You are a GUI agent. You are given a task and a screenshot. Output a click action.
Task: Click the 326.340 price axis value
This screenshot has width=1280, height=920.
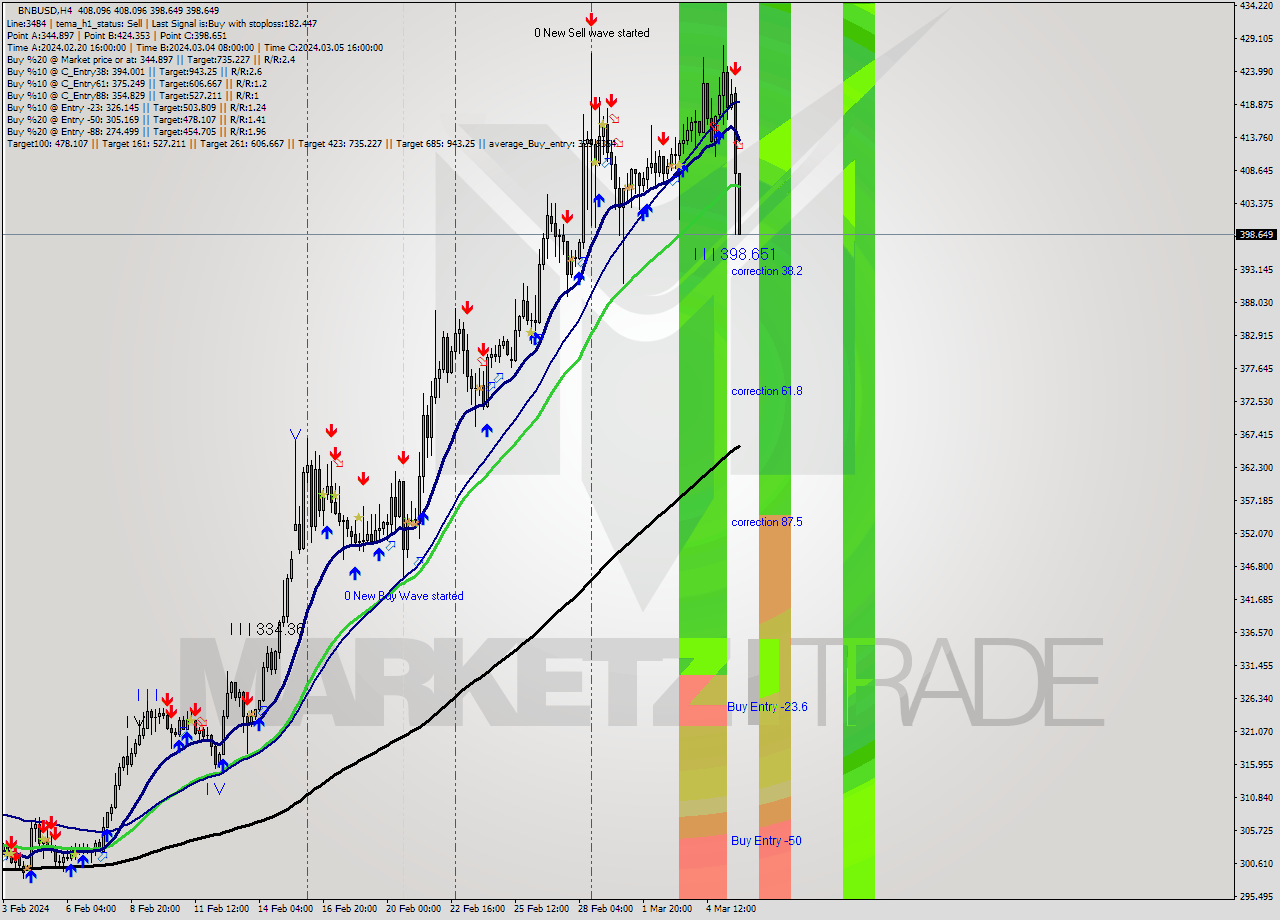[x=1256, y=698]
